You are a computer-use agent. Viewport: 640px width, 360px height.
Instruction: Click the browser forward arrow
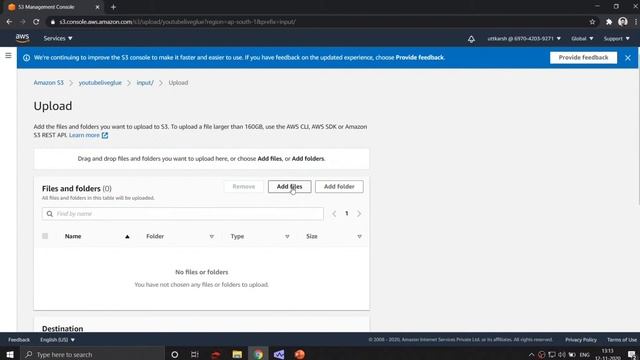click(22, 22)
